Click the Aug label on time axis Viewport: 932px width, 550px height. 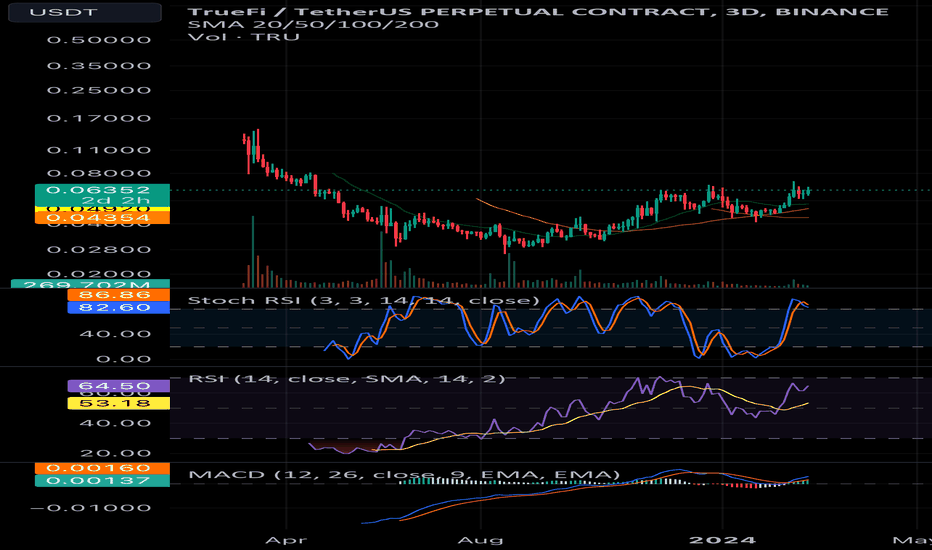(x=480, y=540)
